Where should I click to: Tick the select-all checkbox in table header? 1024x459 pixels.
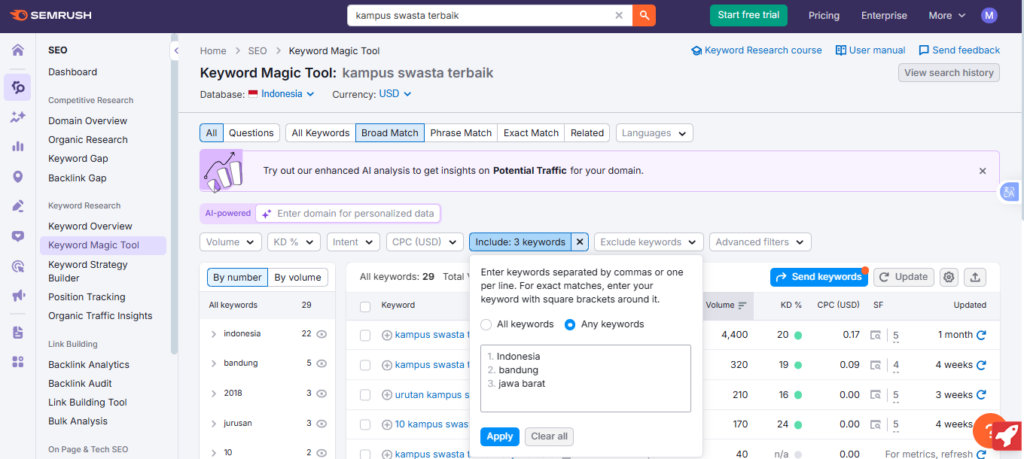click(365, 307)
